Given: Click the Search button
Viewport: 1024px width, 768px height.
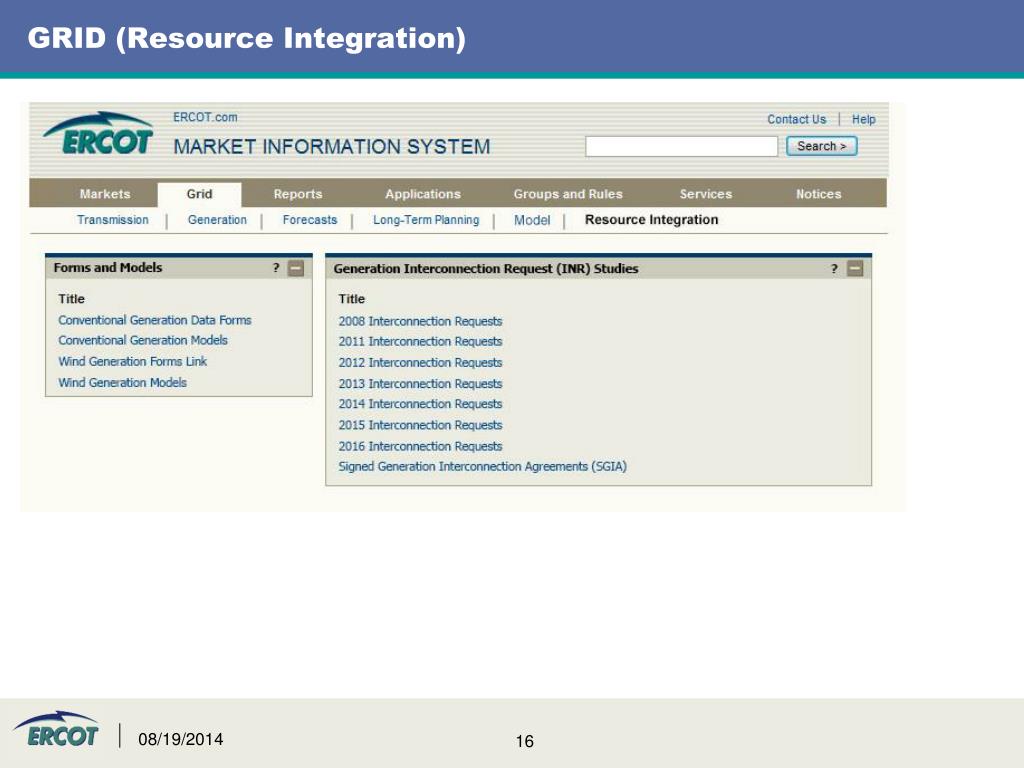Looking at the screenshot, I should [x=822, y=146].
